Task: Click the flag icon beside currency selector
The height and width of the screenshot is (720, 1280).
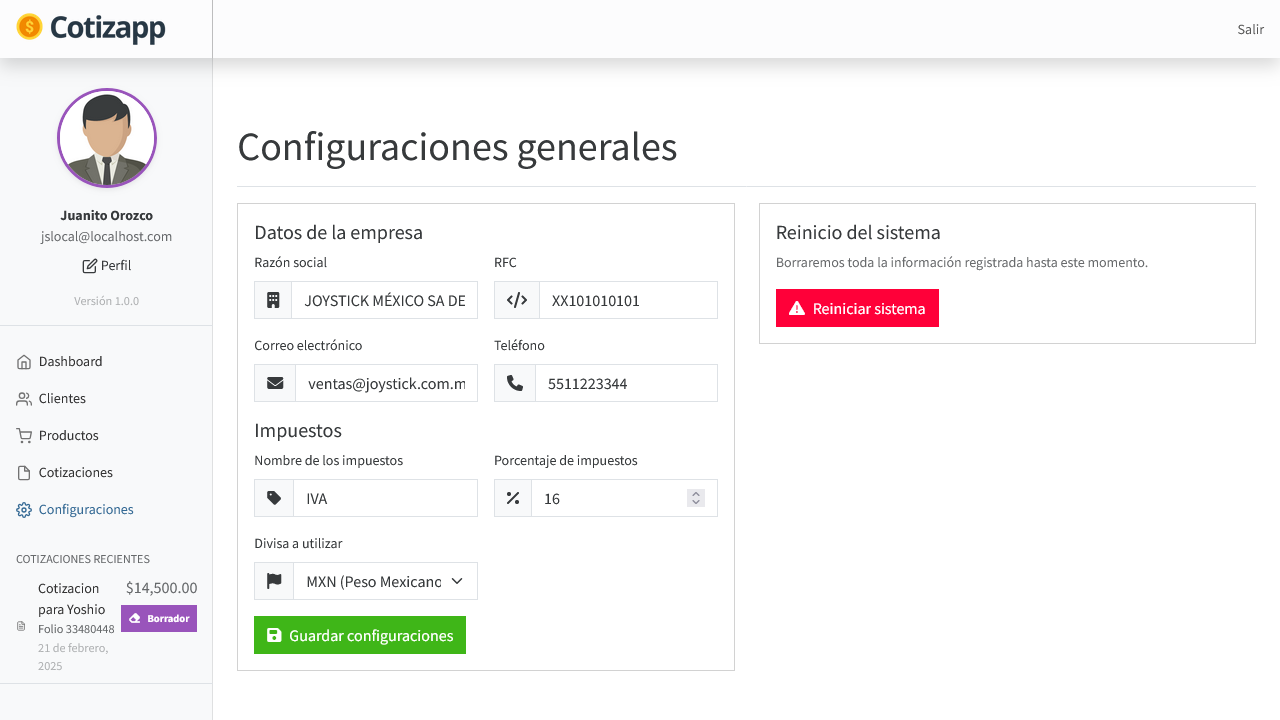Action: point(274,581)
